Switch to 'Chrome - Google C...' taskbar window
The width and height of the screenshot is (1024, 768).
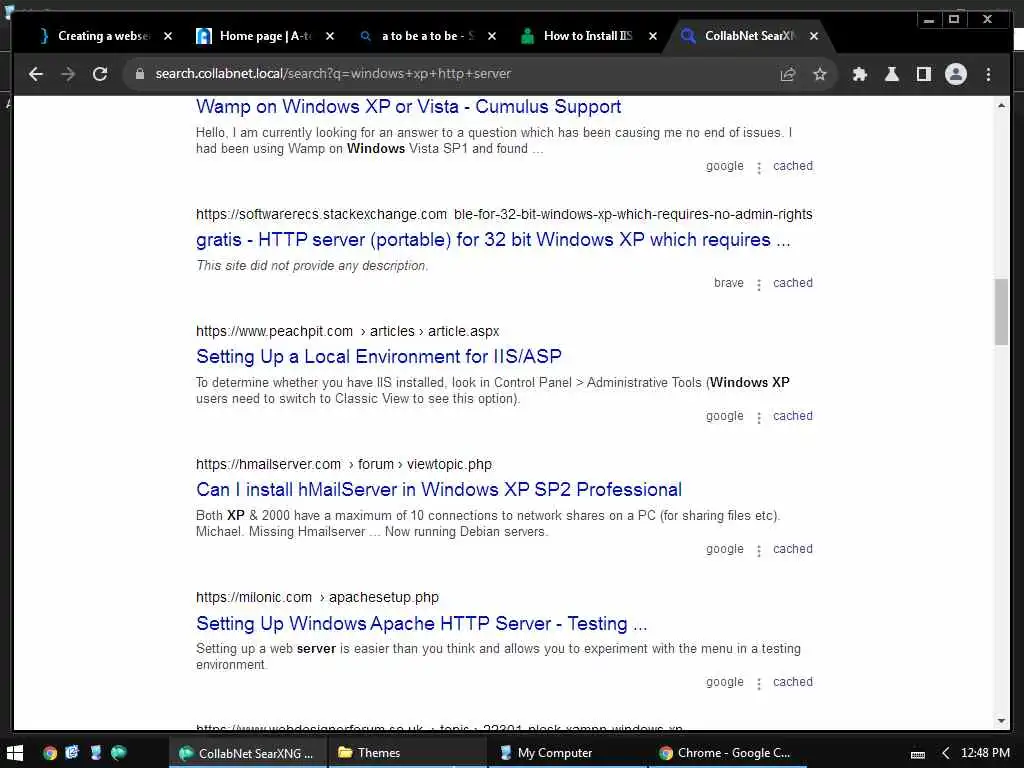728,753
